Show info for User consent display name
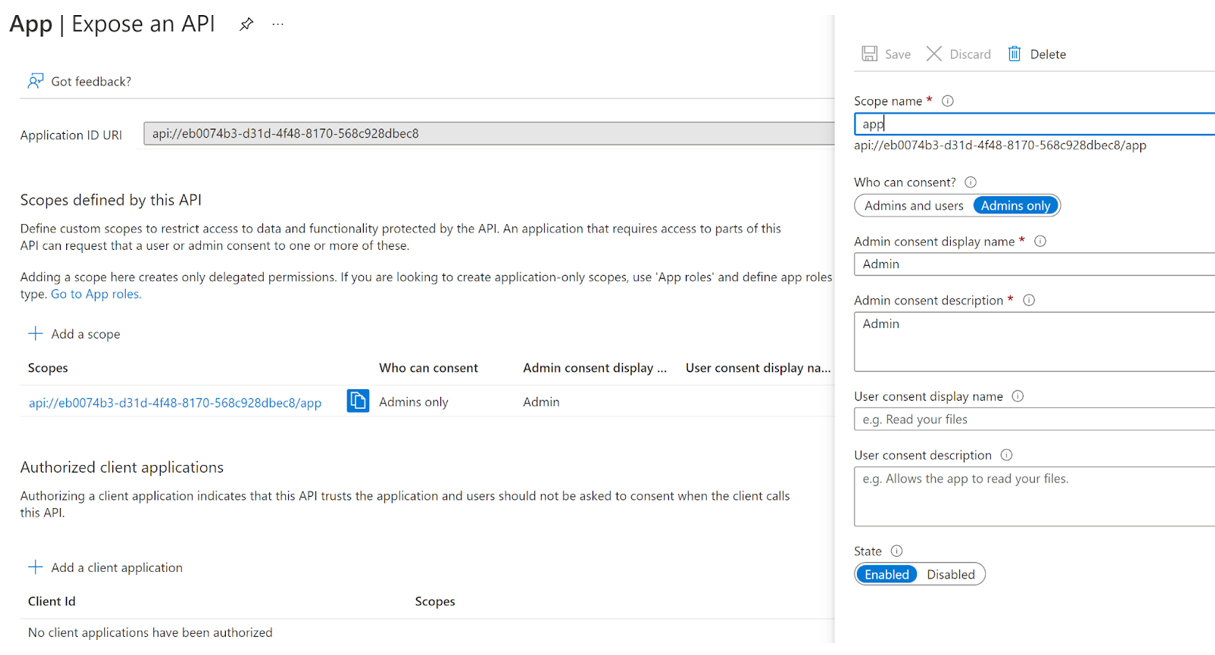Image resolution: width=1215 pixels, height=655 pixels. point(1018,396)
